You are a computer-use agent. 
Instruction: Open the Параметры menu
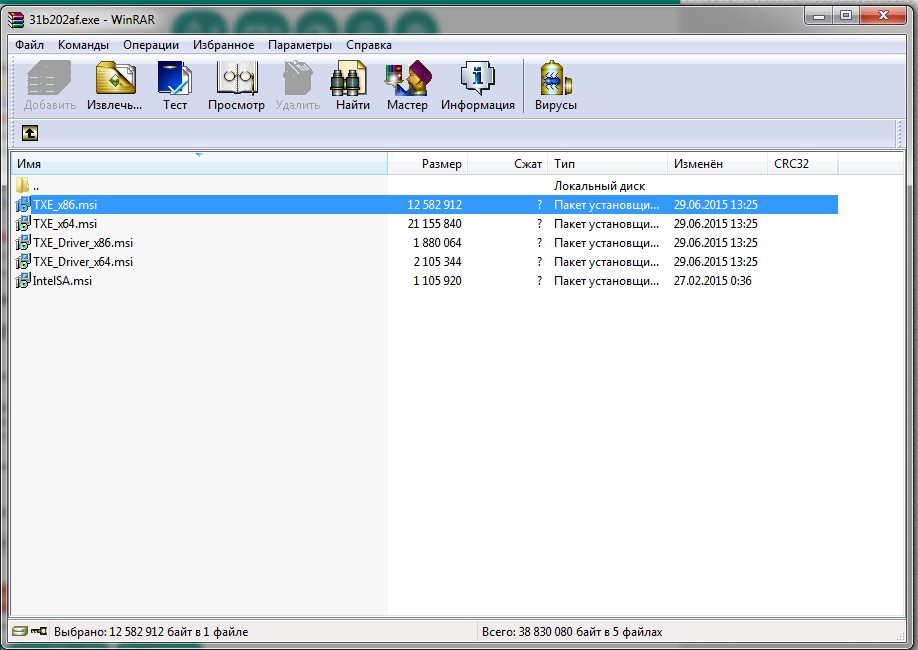click(300, 45)
